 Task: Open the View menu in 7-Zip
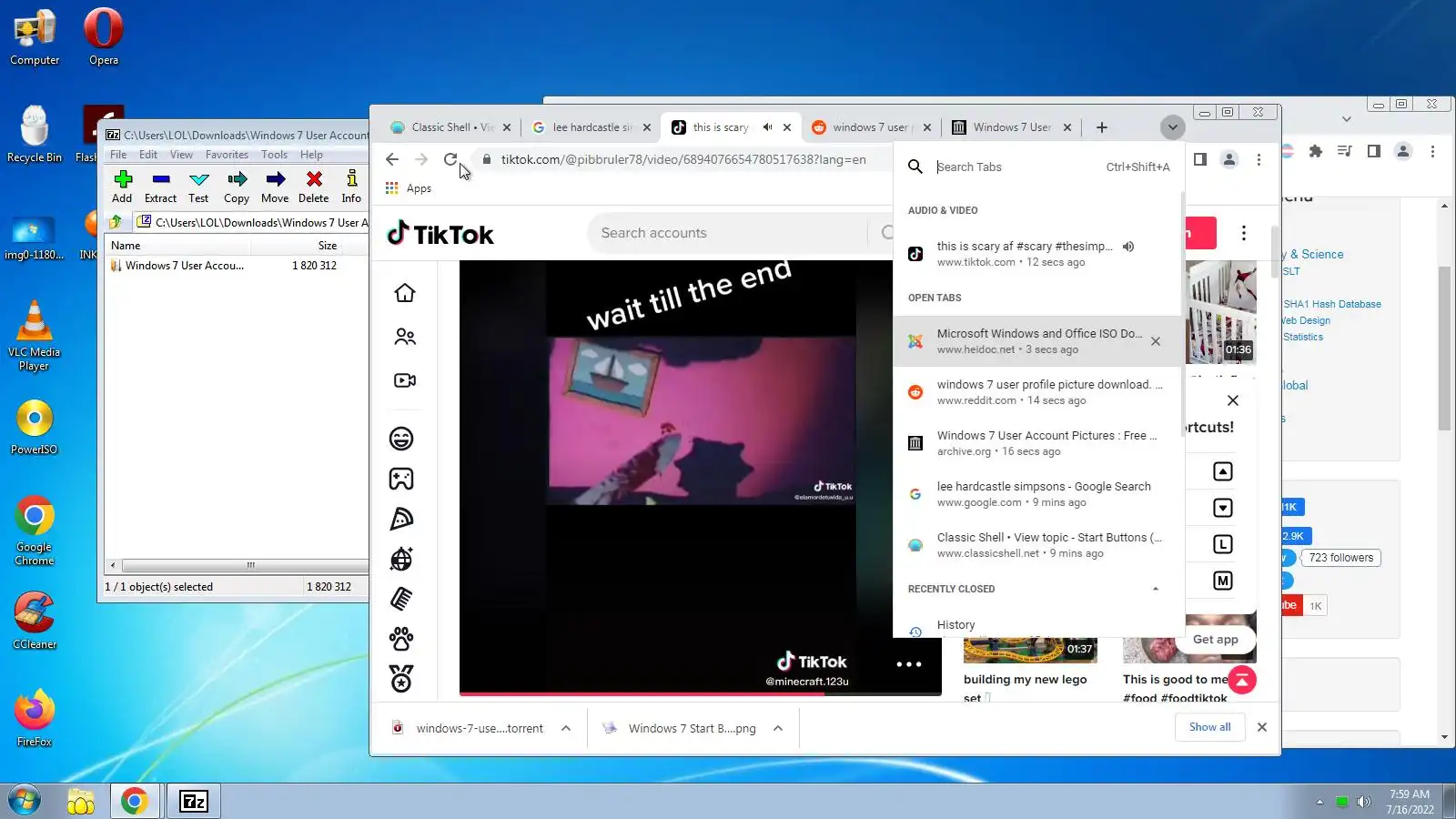181,155
